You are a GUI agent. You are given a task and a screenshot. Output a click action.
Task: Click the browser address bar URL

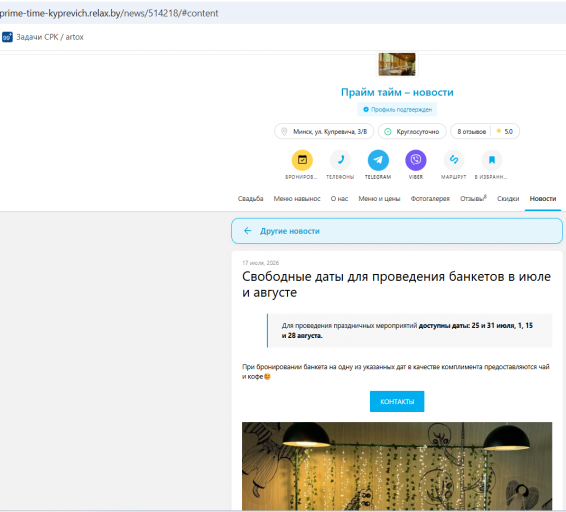point(109,13)
